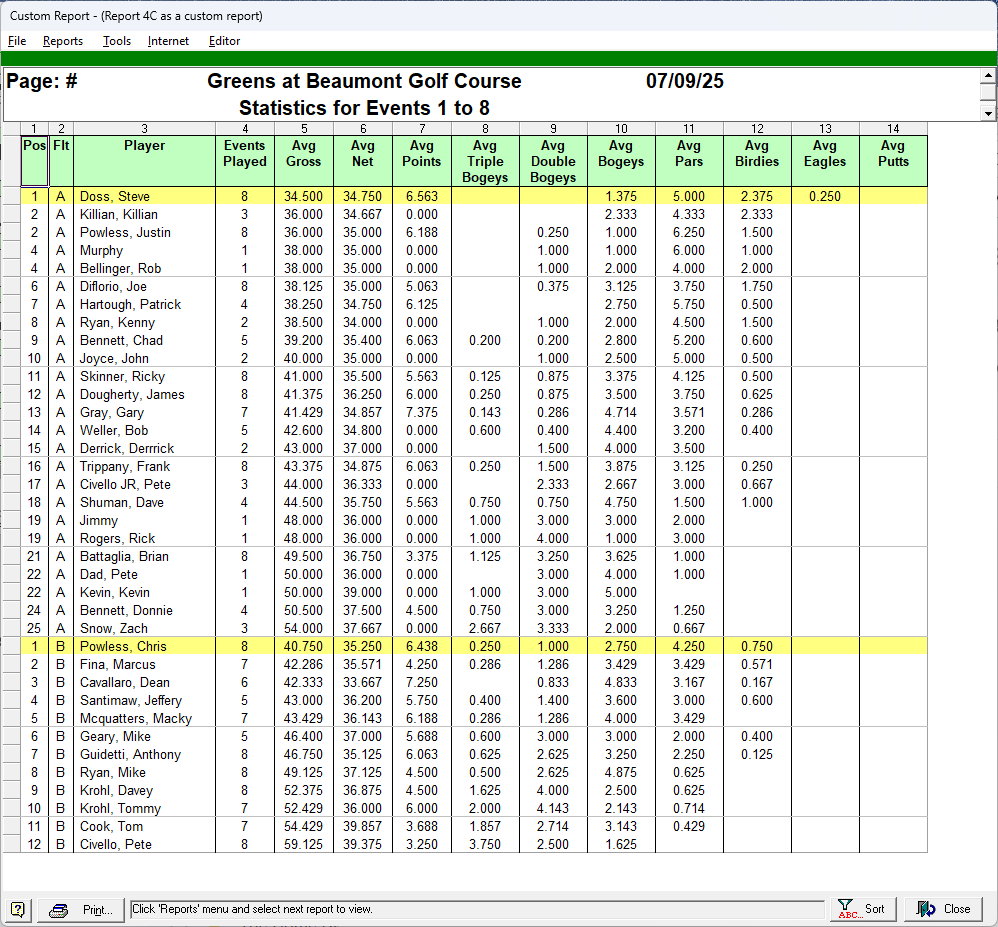This screenshot has width=998, height=927.
Task: Select the Events Played column header
Action: click(x=245, y=154)
